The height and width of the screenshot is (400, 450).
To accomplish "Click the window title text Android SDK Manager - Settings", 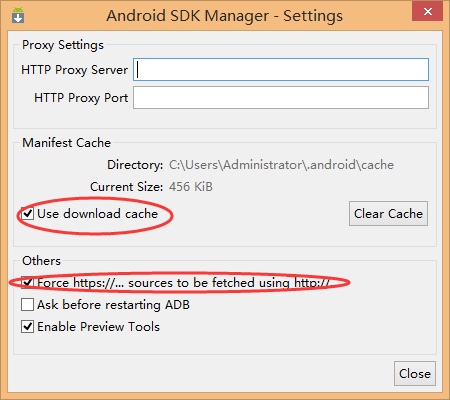I will [x=225, y=16].
